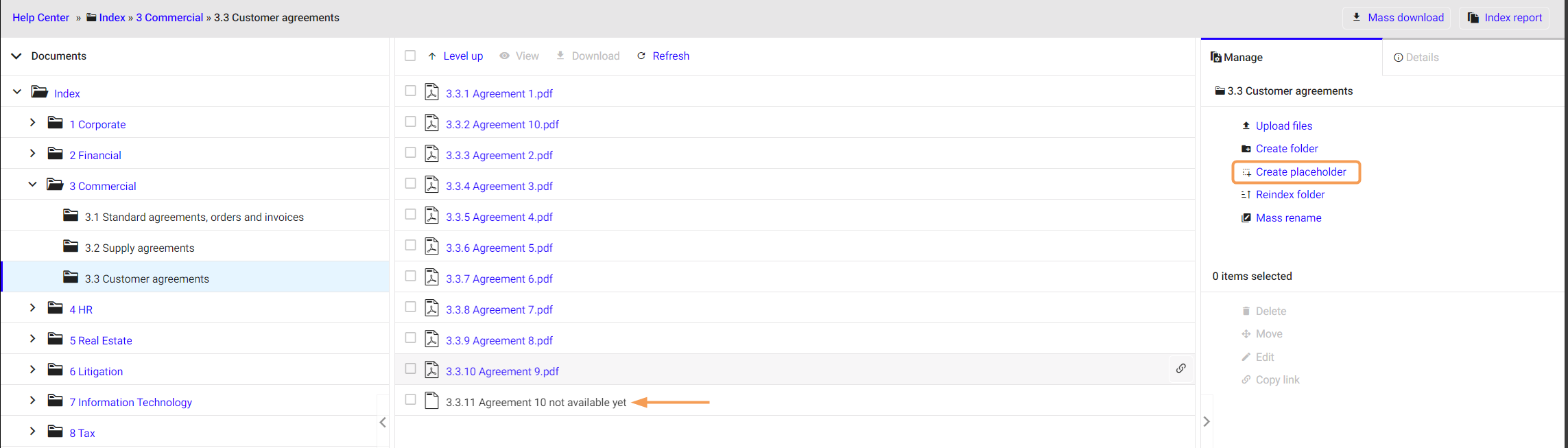Image resolution: width=1568 pixels, height=448 pixels.
Task: Expand the 7 Information Technology folder
Action: click(32, 401)
